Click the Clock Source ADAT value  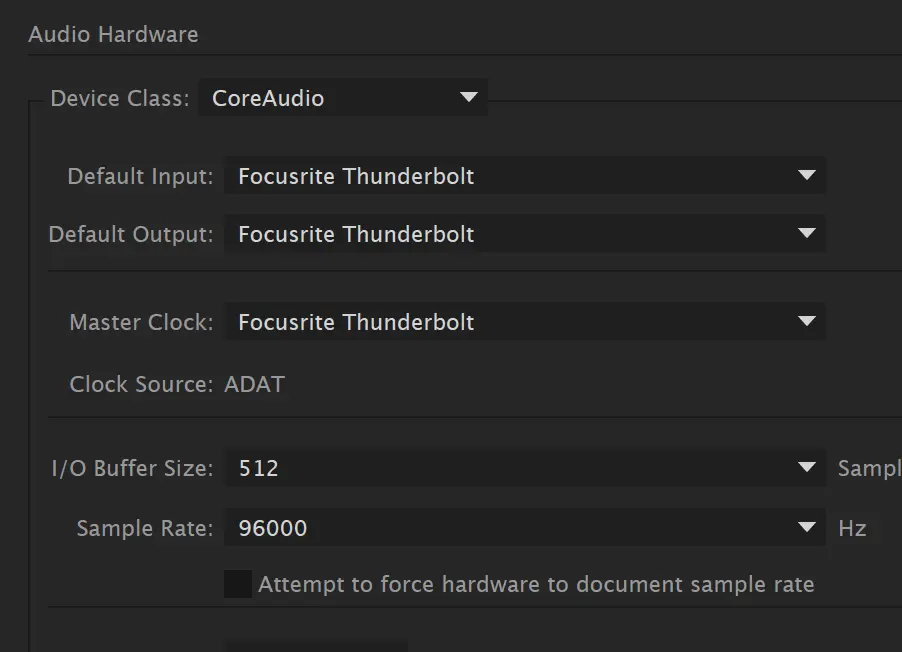254,384
